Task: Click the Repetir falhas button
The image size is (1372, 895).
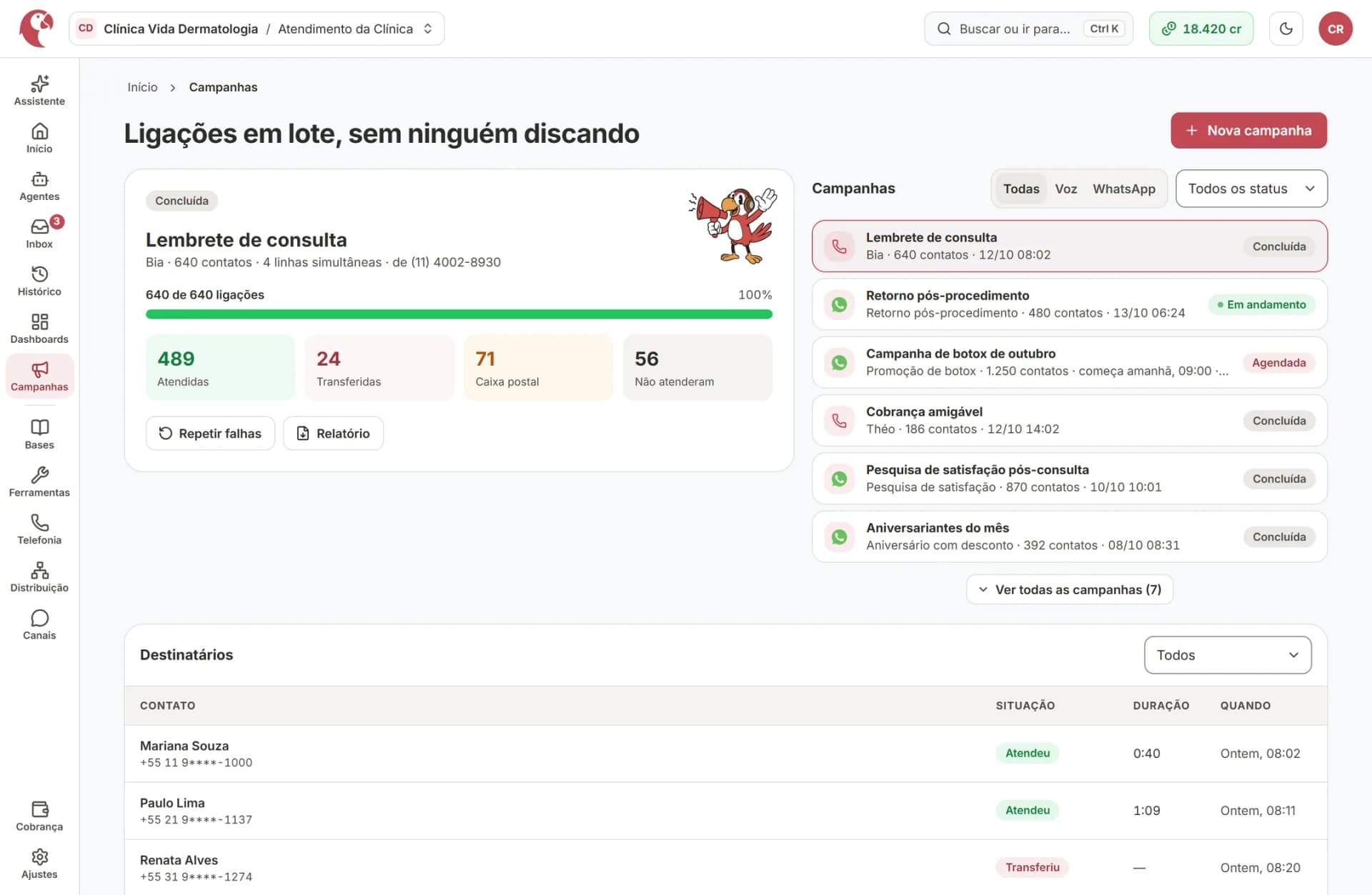Action: (x=210, y=434)
